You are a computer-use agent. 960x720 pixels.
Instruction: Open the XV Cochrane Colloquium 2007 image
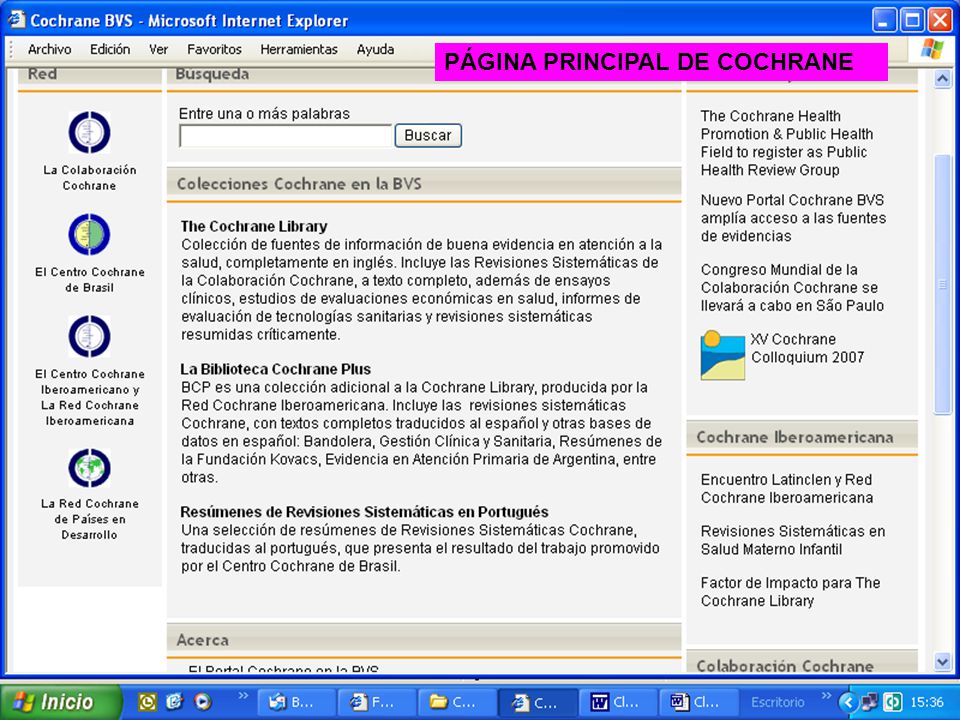[722, 355]
